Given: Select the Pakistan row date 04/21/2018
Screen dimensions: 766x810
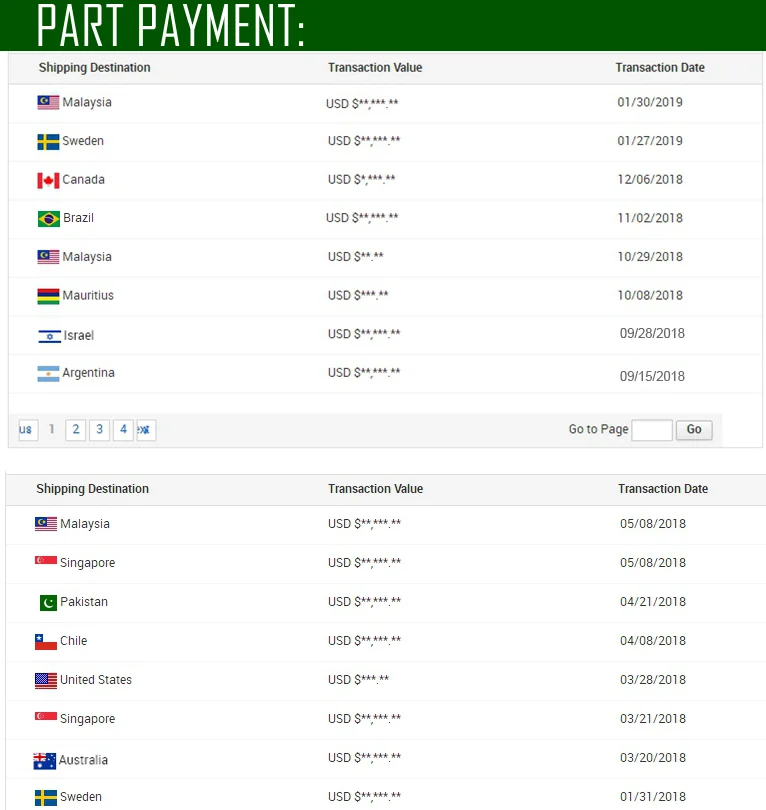Looking at the screenshot, I should click(653, 602).
